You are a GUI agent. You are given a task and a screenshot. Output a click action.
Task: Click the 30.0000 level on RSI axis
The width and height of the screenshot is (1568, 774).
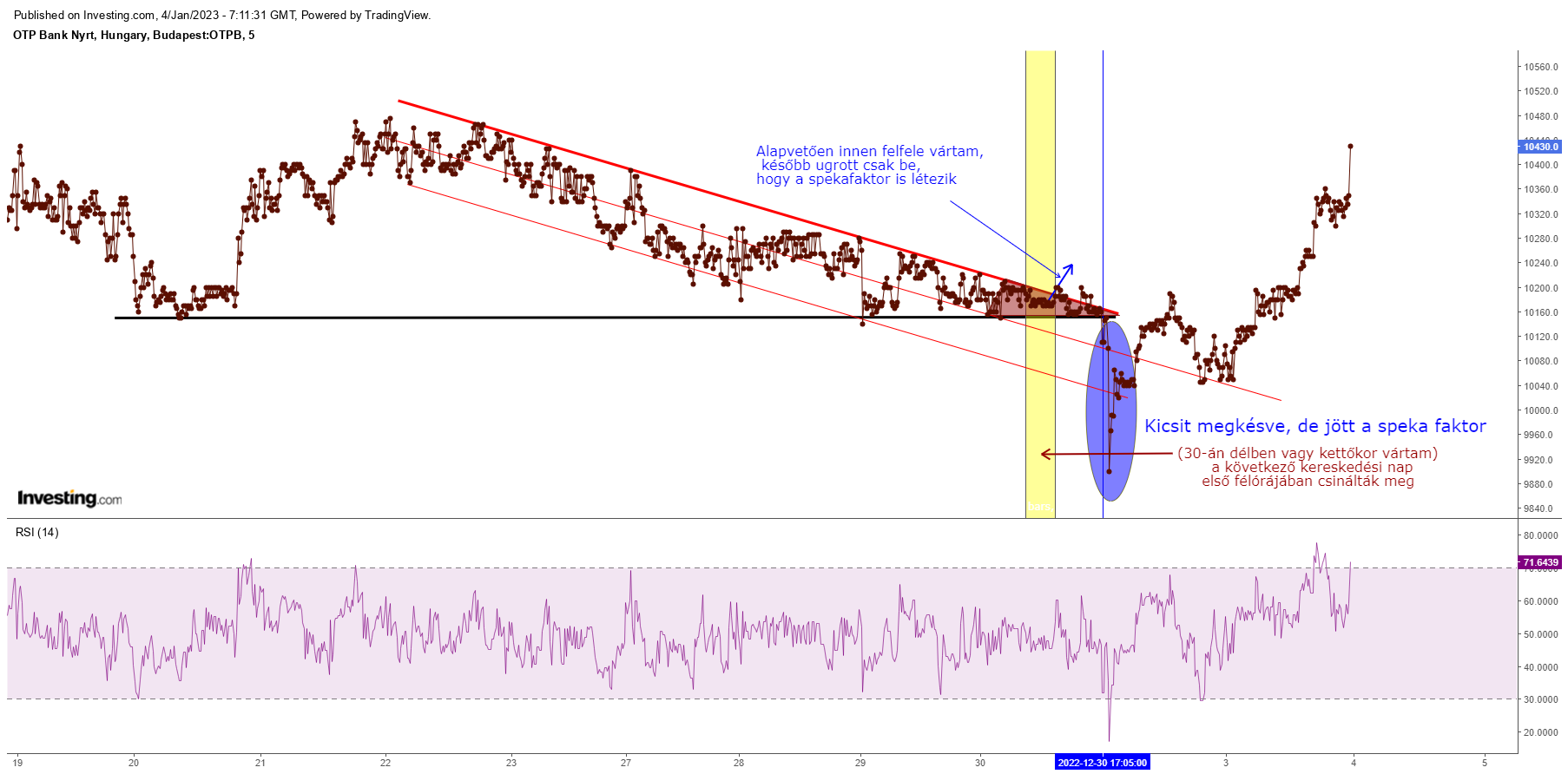[x=1540, y=699]
